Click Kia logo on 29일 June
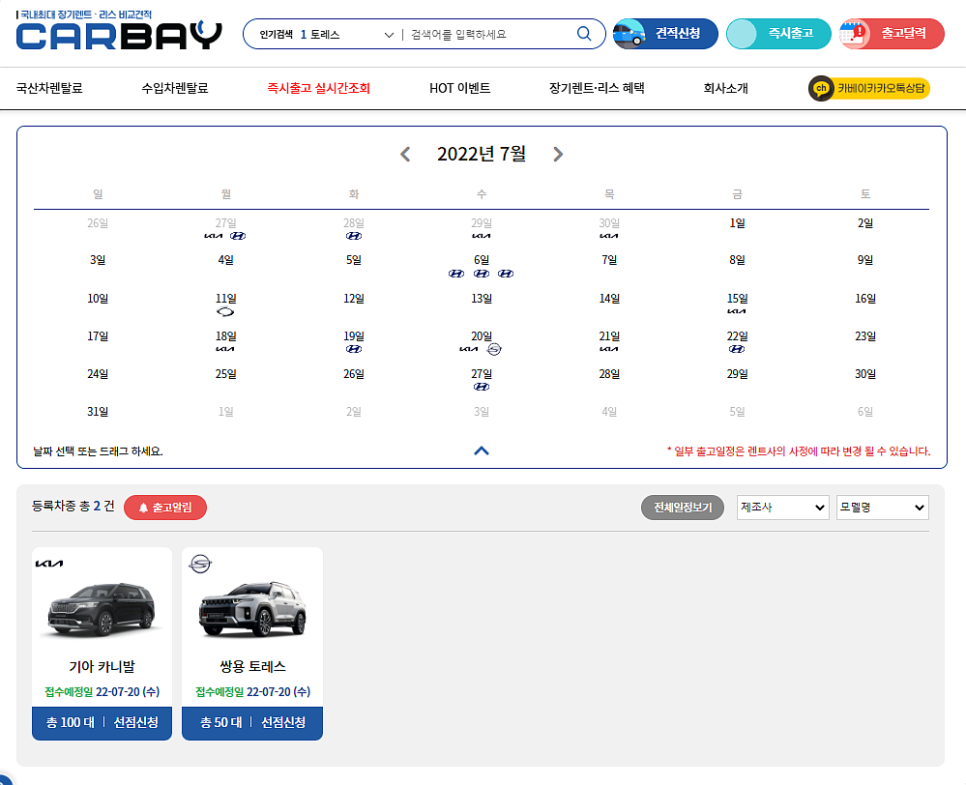This screenshot has width=966, height=785. (481, 236)
